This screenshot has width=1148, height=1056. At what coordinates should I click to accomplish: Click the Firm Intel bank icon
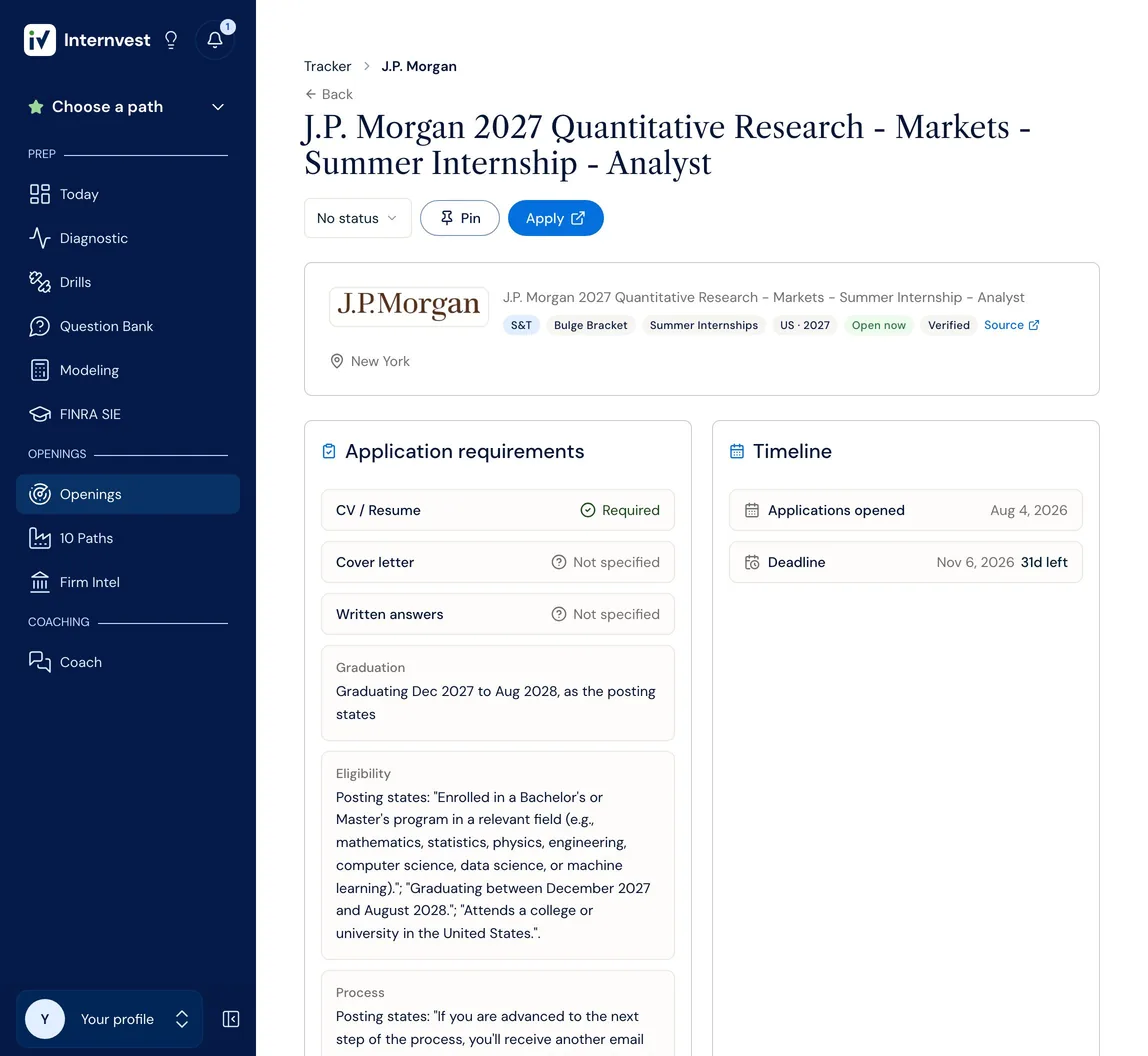(40, 582)
